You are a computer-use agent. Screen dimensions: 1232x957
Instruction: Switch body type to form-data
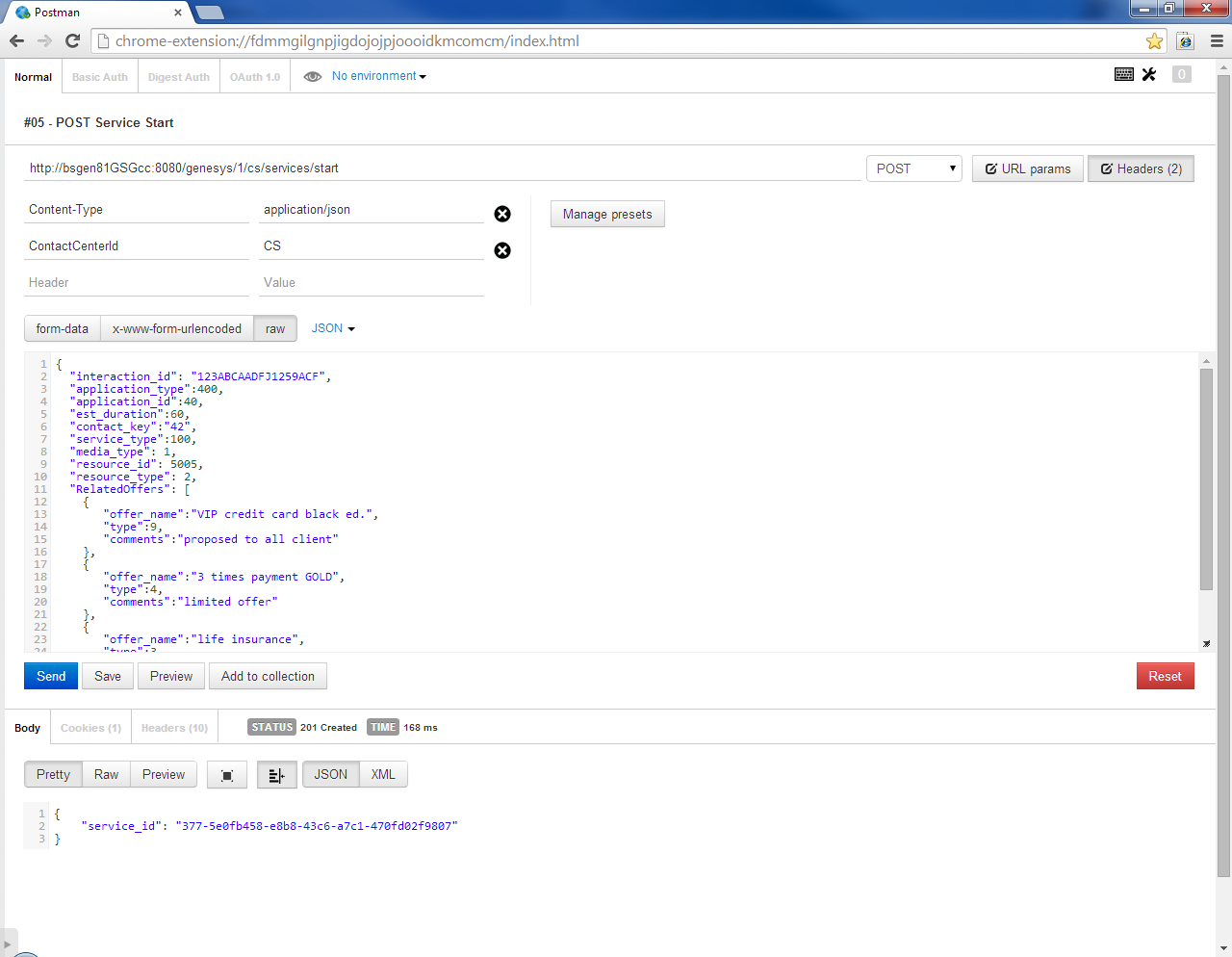[x=63, y=329]
